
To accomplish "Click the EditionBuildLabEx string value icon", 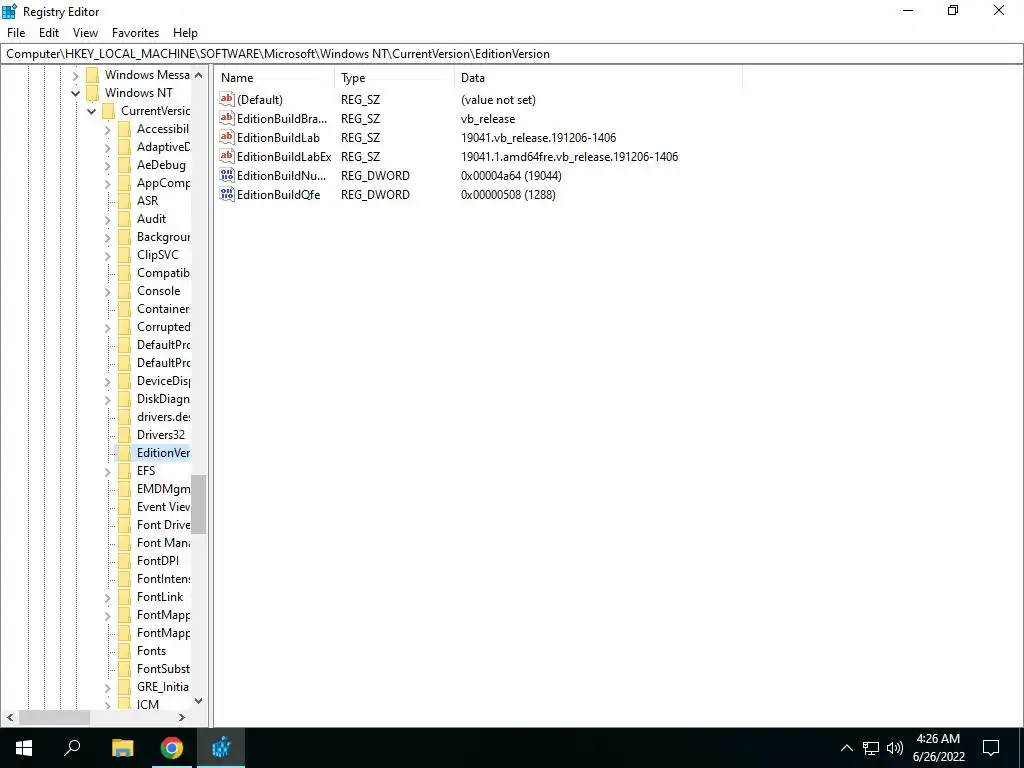I will pyautogui.click(x=227, y=156).
